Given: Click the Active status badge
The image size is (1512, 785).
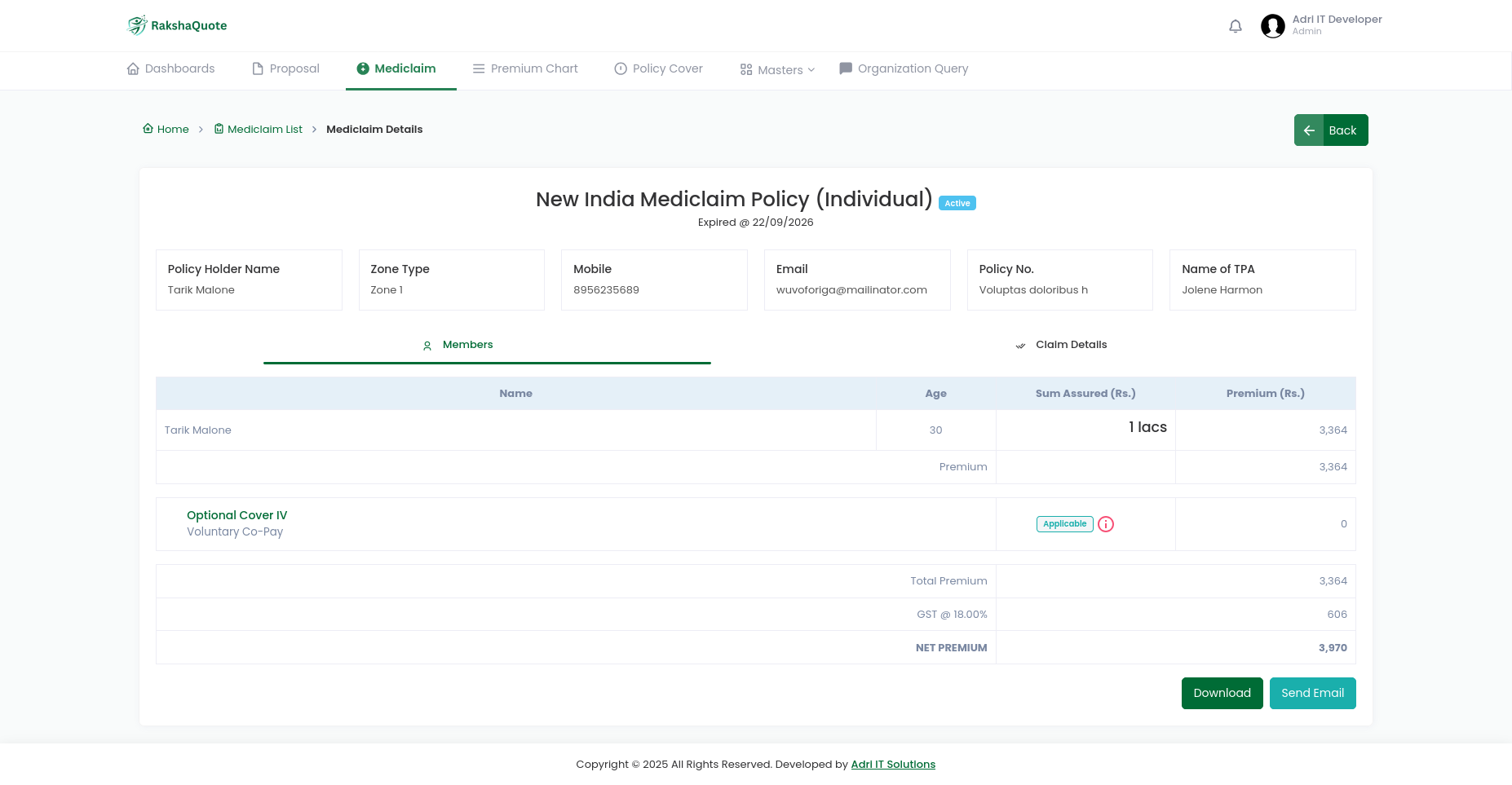Looking at the screenshot, I should (957, 203).
